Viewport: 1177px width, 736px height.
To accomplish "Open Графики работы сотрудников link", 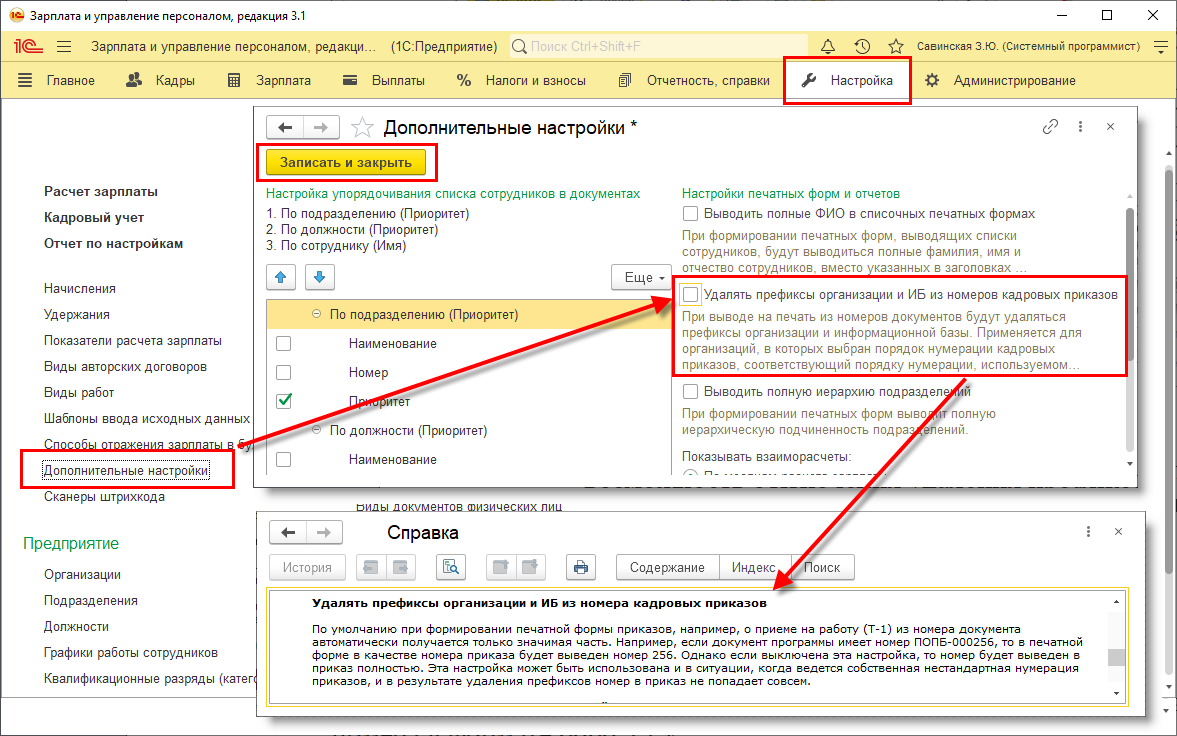I will (x=131, y=653).
